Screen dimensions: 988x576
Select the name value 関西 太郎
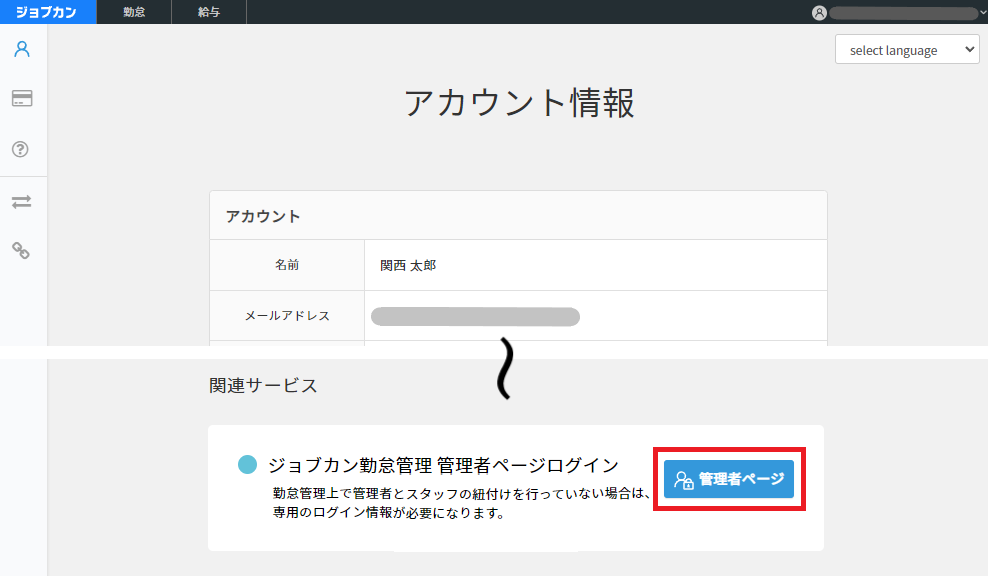click(x=408, y=265)
